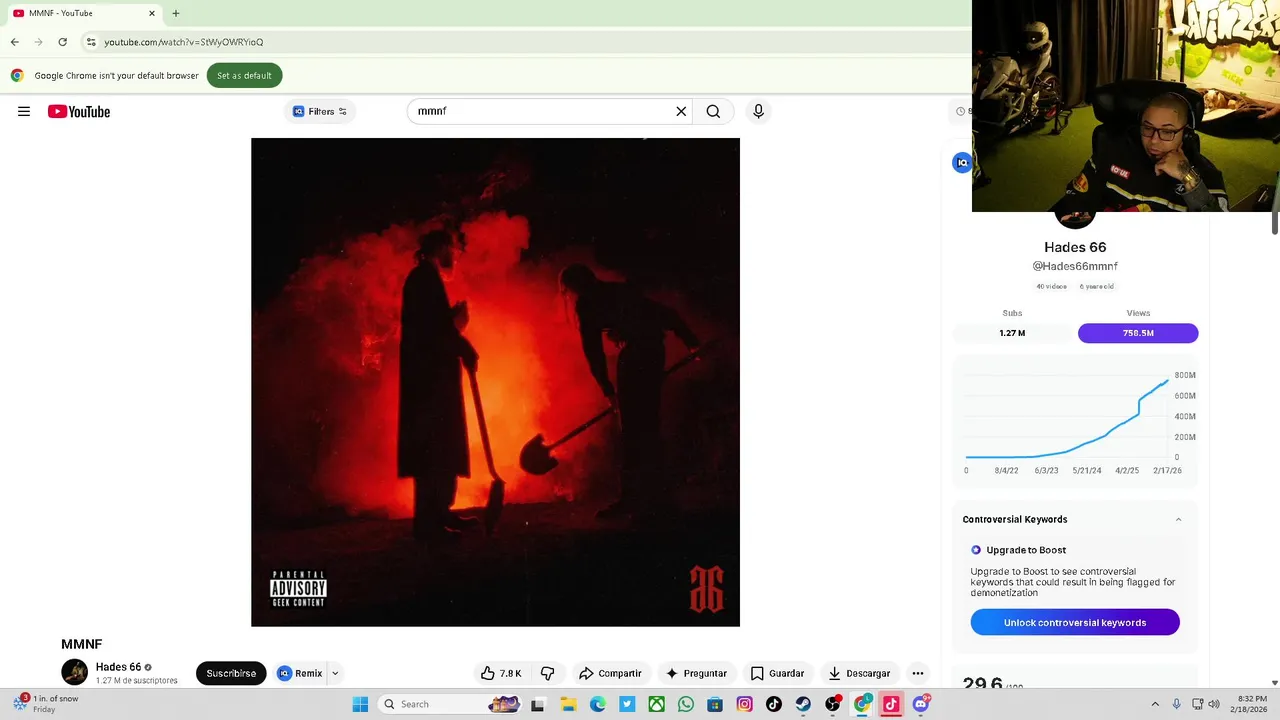The width and height of the screenshot is (1280, 720).
Task: Click the Upgrade to Boost heading
Action: tap(1026, 550)
